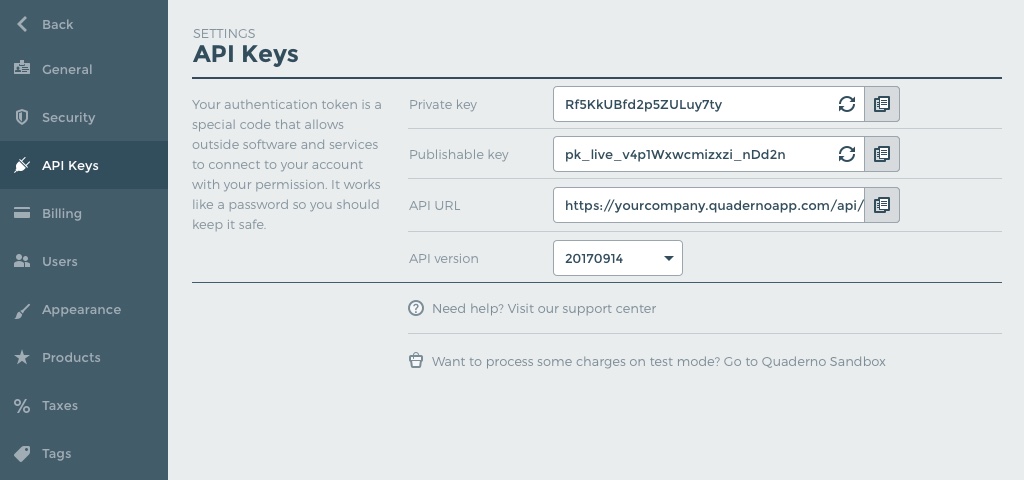1024x480 pixels.
Task: Go to Quaderno Sandbox link
Action: click(x=805, y=361)
